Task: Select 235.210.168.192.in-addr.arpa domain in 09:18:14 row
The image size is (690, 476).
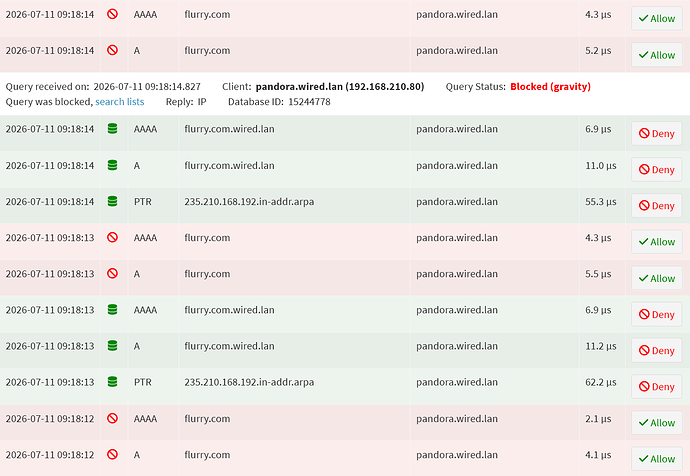Action: point(249,201)
